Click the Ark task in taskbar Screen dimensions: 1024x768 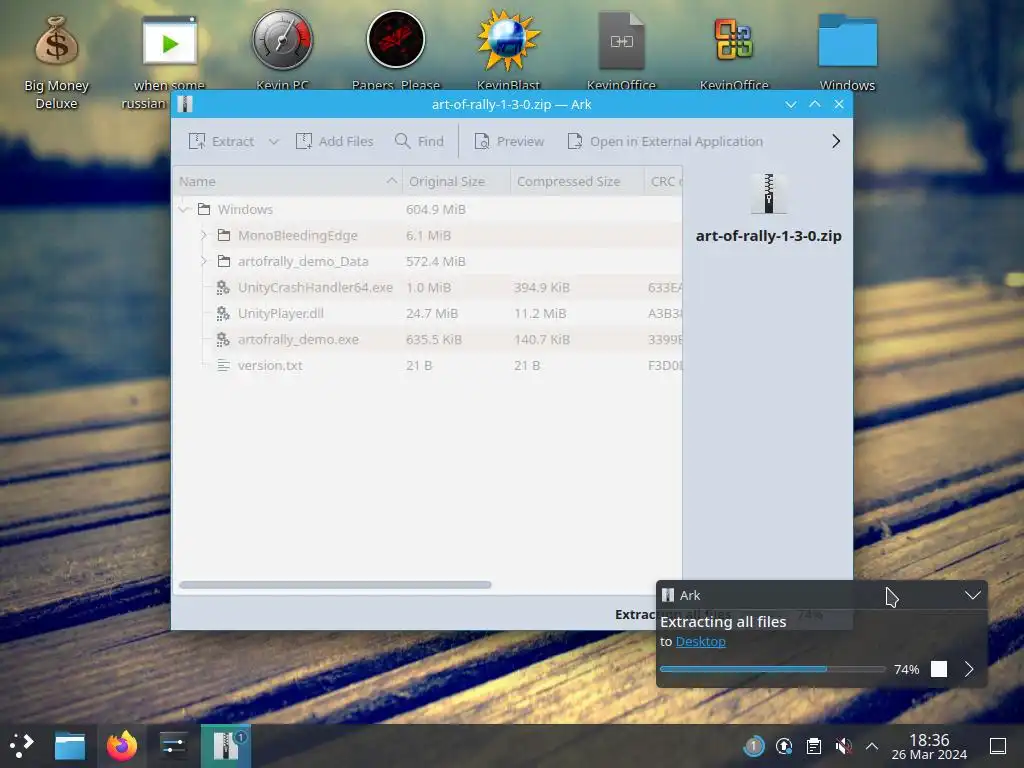click(x=225, y=746)
